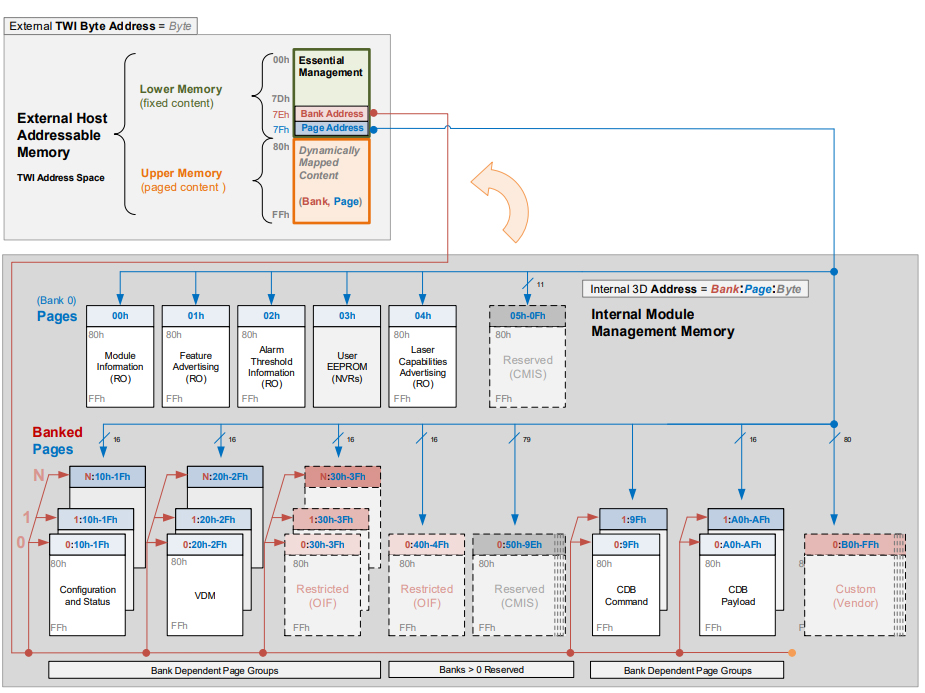Select the 1:A0h-AFh page header
The image size is (925, 693).
click(746, 520)
